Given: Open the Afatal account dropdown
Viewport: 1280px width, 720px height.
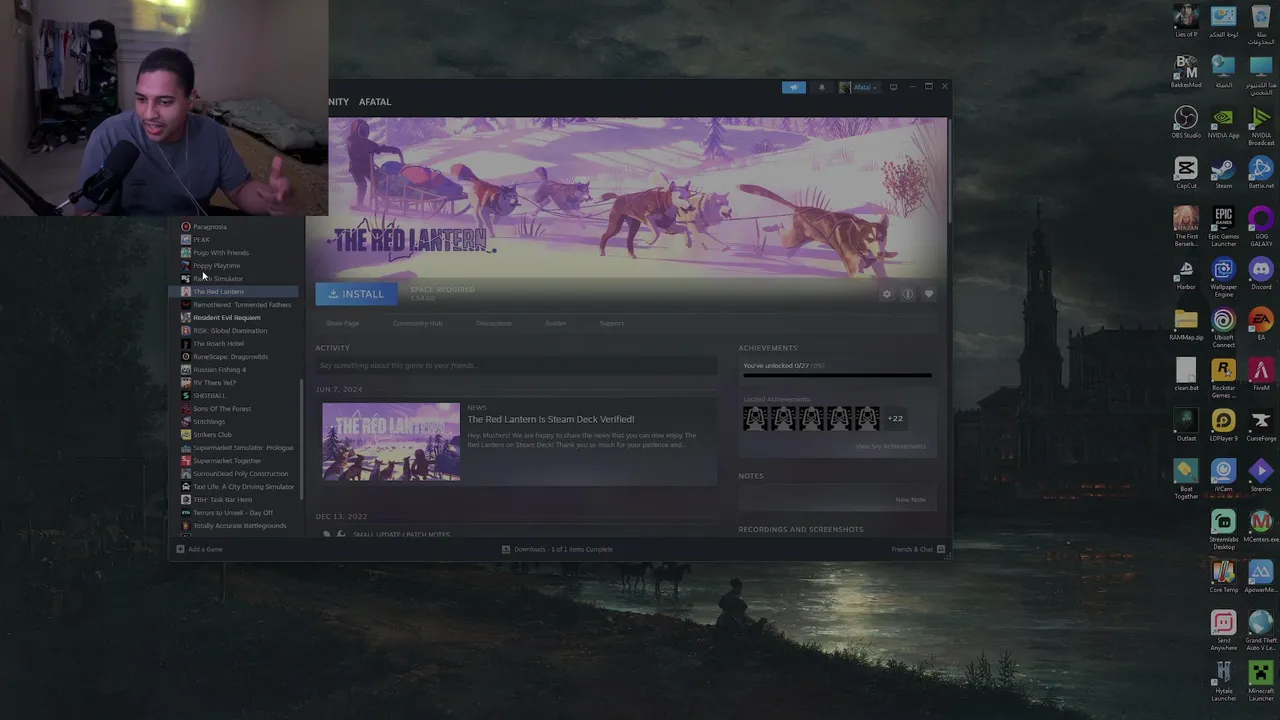Looking at the screenshot, I should click(859, 87).
